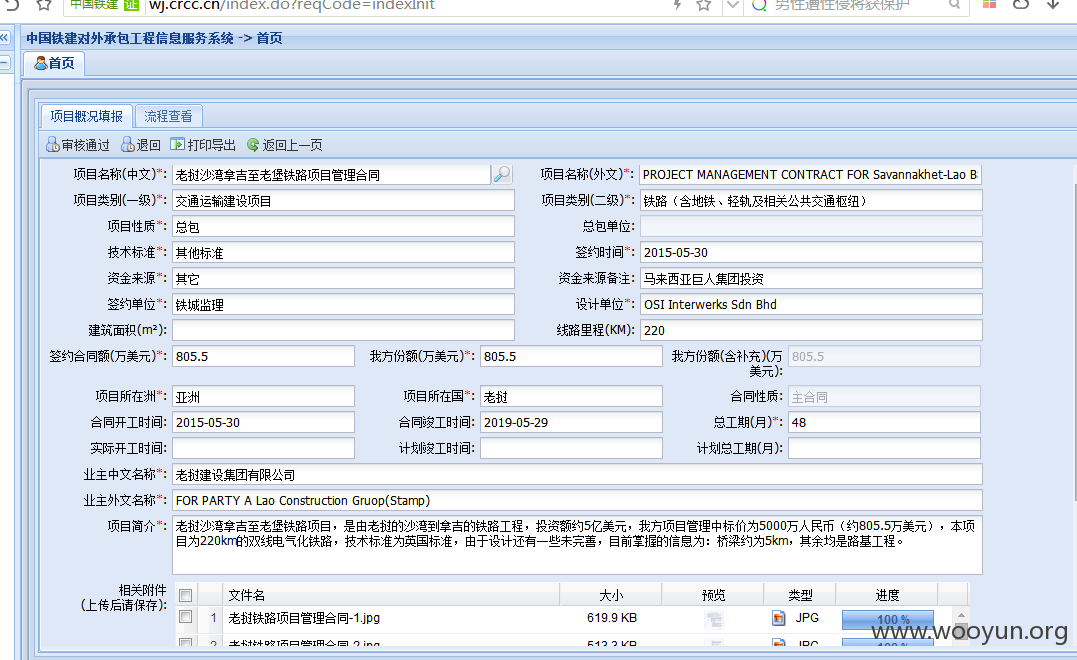Click the 项目名称(外文) input field
This screenshot has height=660, width=1077.
pos(810,174)
